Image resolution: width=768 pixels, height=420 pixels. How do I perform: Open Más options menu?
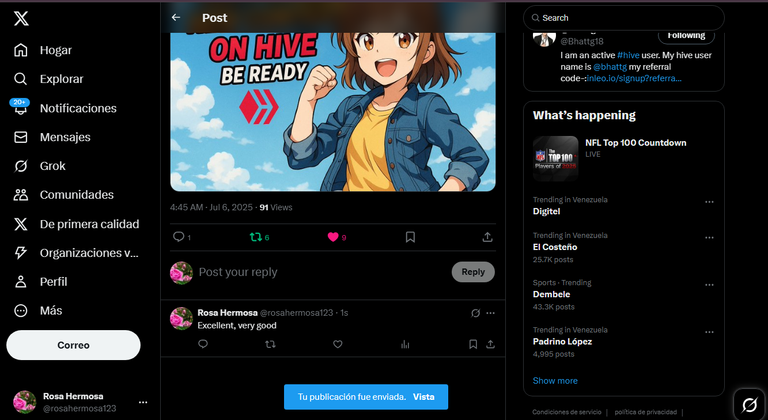click(x=38, y=311)
